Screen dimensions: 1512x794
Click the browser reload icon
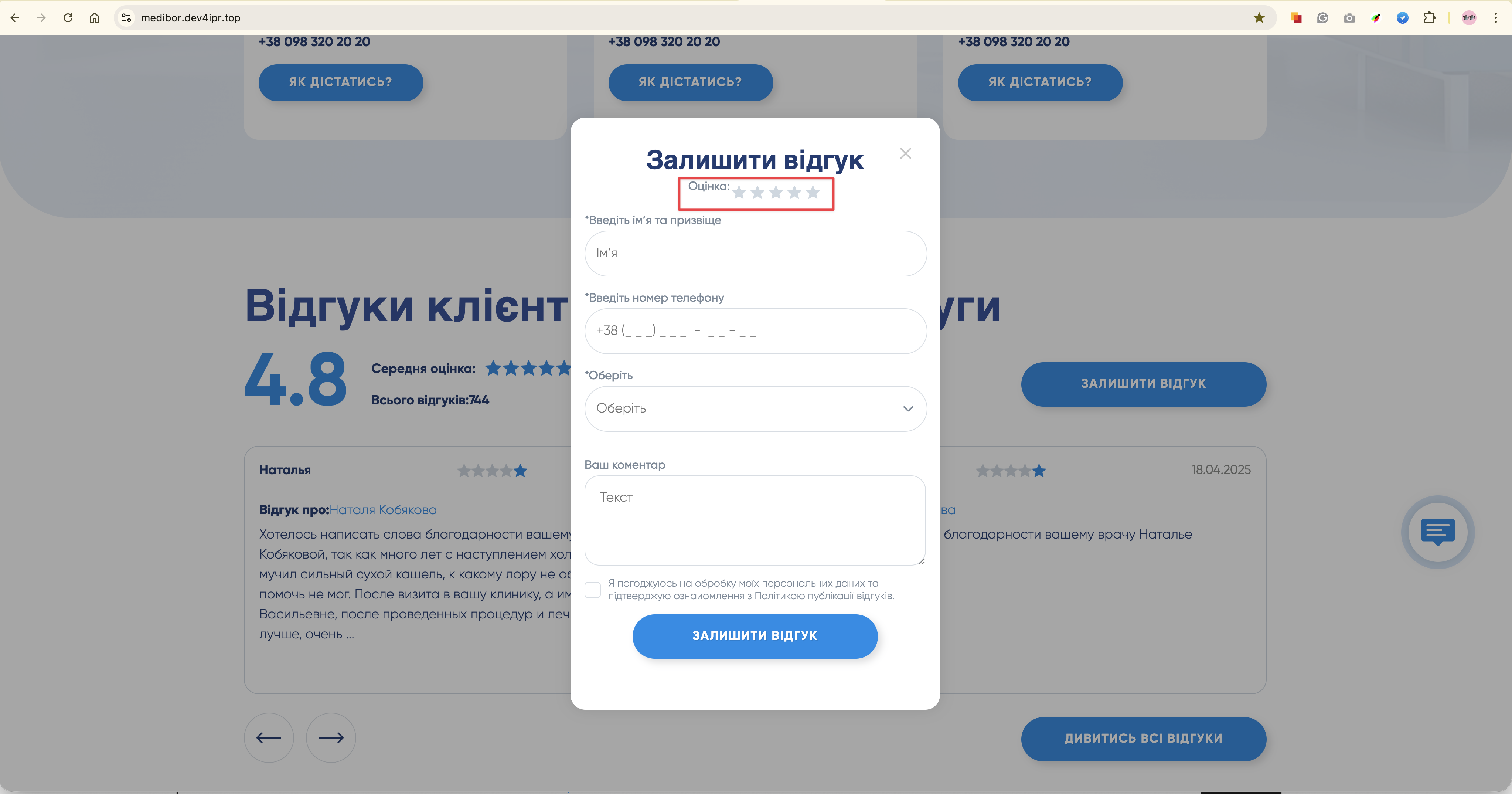[68, 18]
